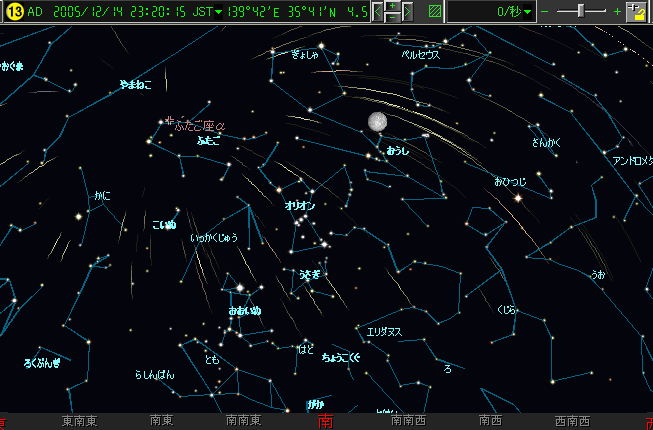Screen dimensions: 653x430
Task: Click the red 南 direction marker
Action: 325,422
